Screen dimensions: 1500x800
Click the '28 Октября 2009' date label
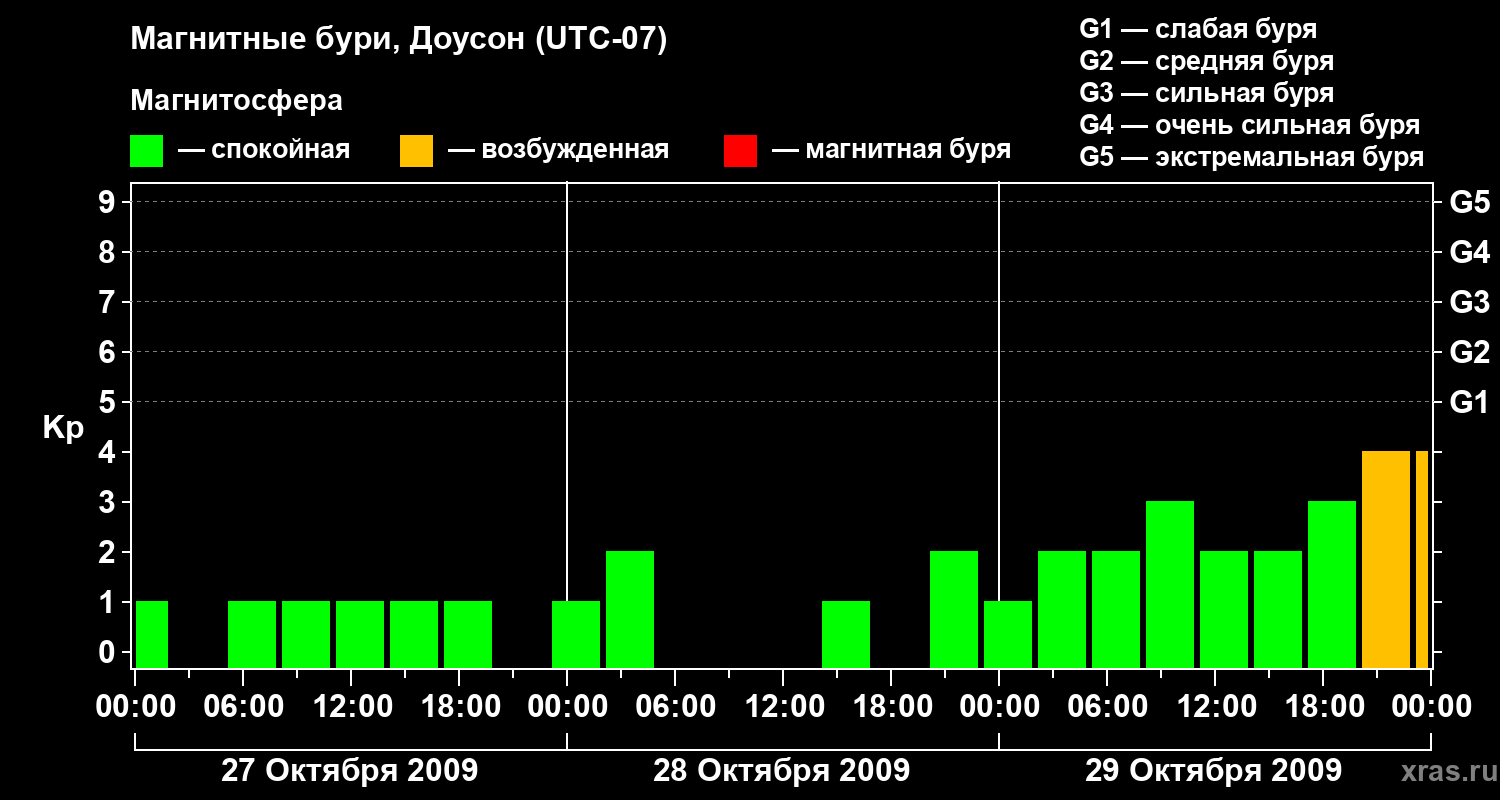[781, 771]
